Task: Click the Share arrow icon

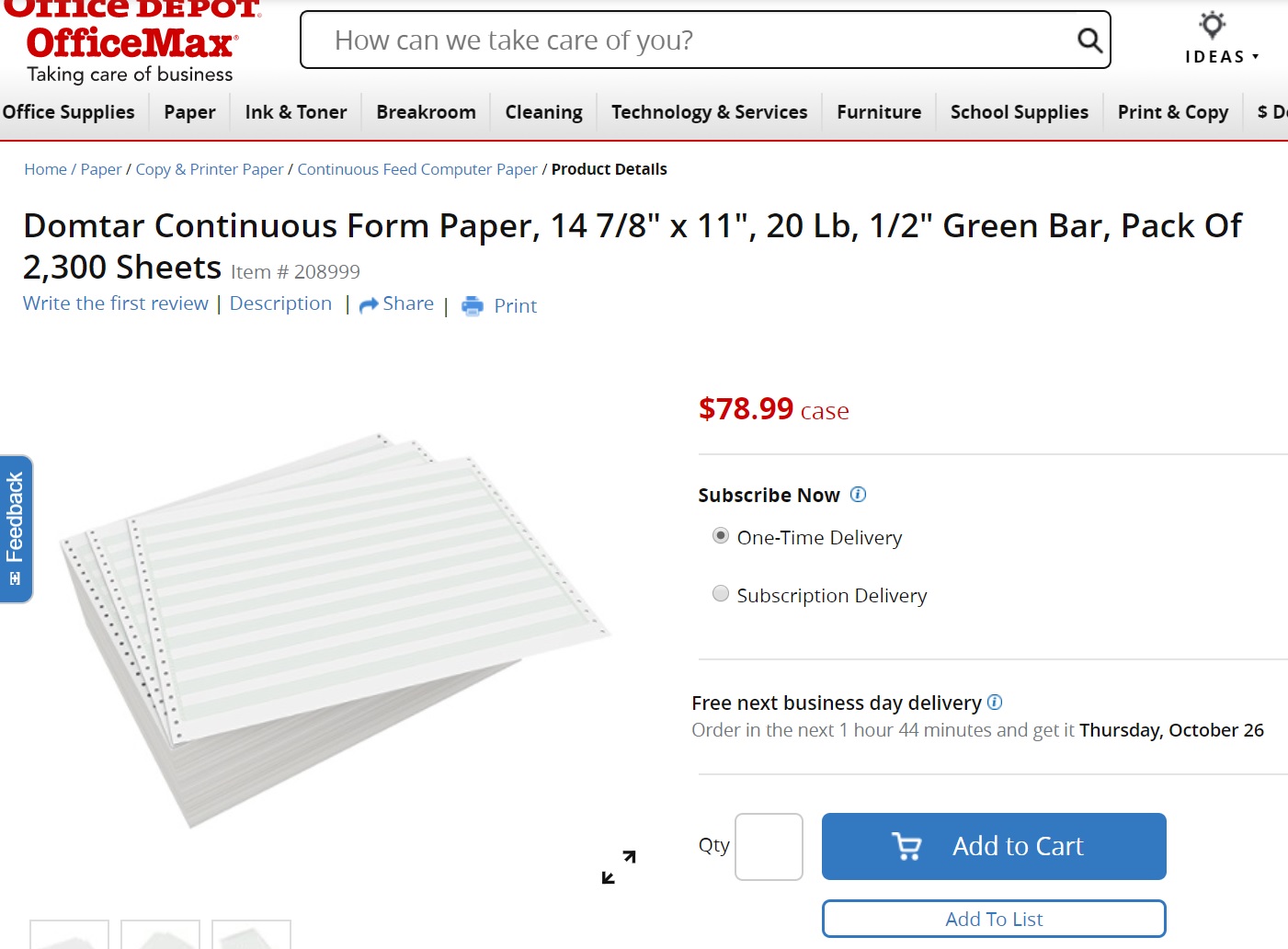Action: coord(369,305)
